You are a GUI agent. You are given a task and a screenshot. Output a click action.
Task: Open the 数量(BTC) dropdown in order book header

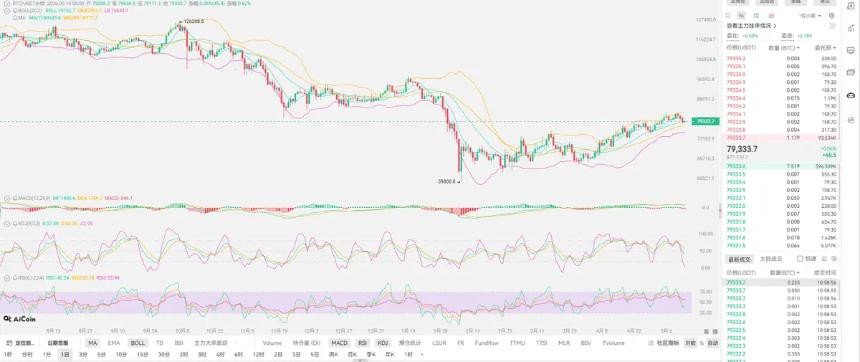pos(784,48)
